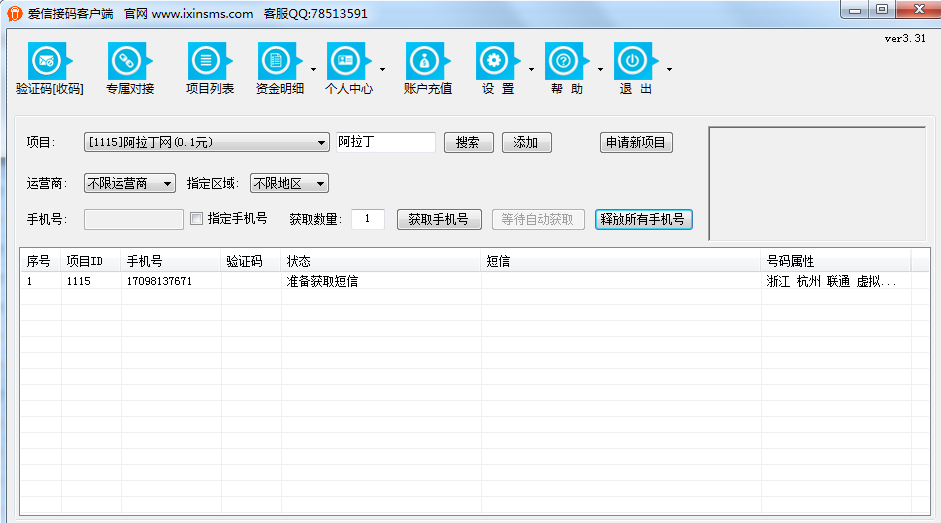Click the 获取数量 quantity field
Image resolution: width=941 pixels, height=523 pixels.
(x=368, y=219)
